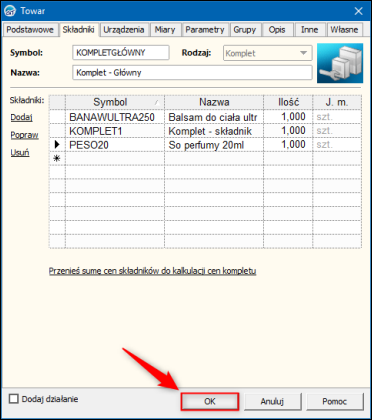Sort by the Symbol column header
Screen dimensions: 372x420
(115, 102)
